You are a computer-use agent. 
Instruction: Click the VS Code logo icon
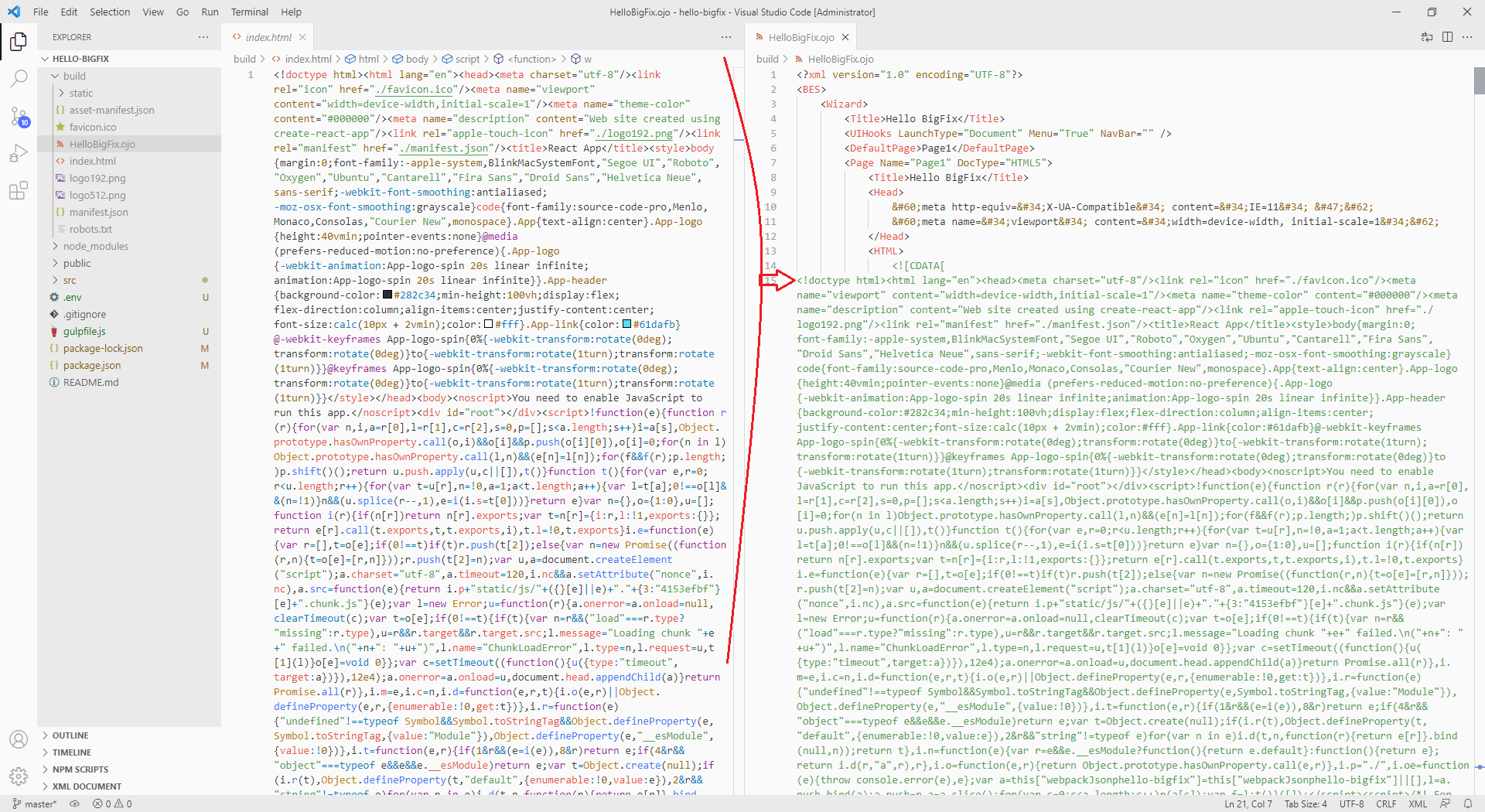(x=14, y=12)
